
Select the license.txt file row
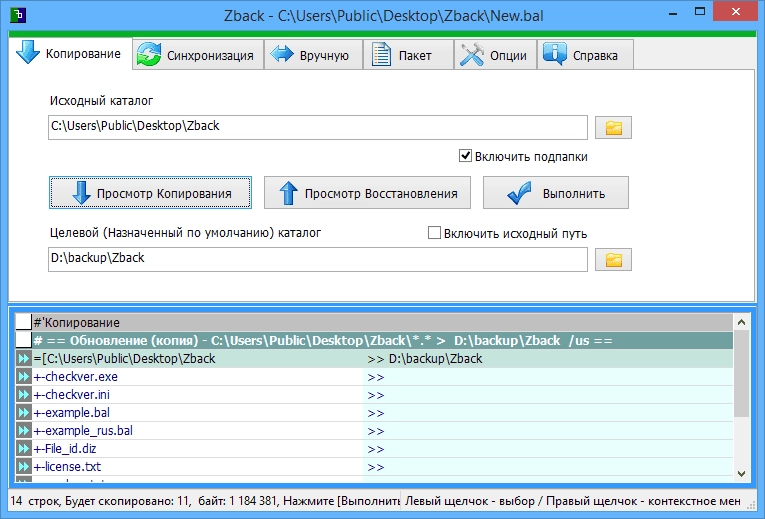click(374, 467)
